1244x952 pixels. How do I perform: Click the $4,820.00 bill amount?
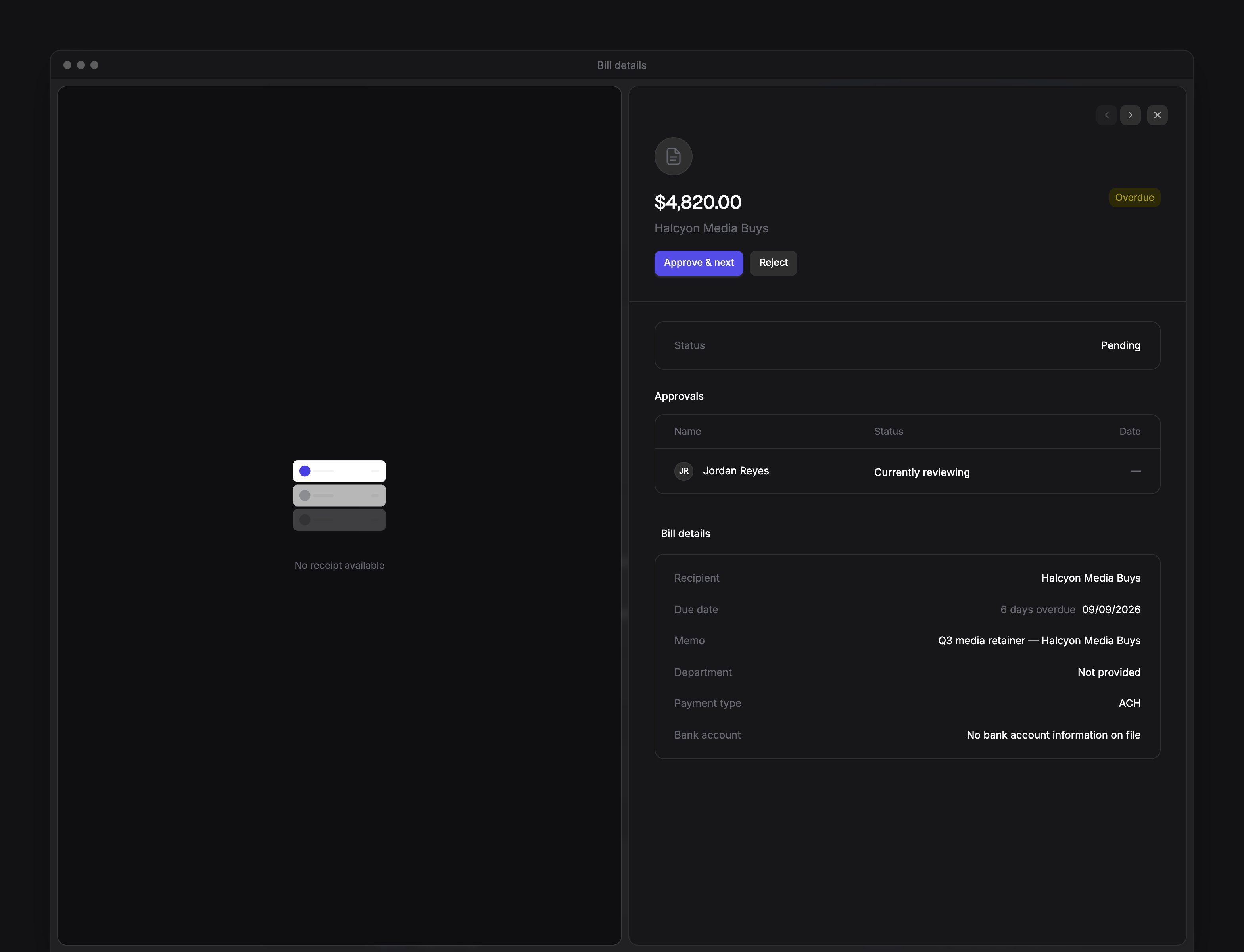pos(698,202)
